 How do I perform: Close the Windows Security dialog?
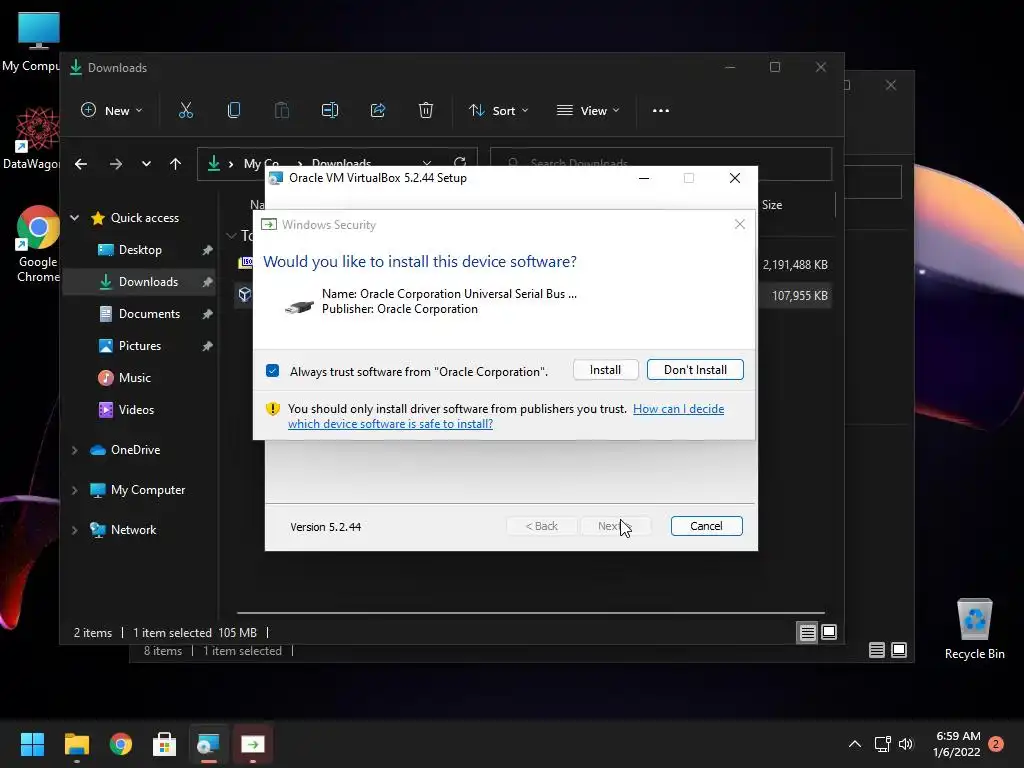tap(739, 225)
